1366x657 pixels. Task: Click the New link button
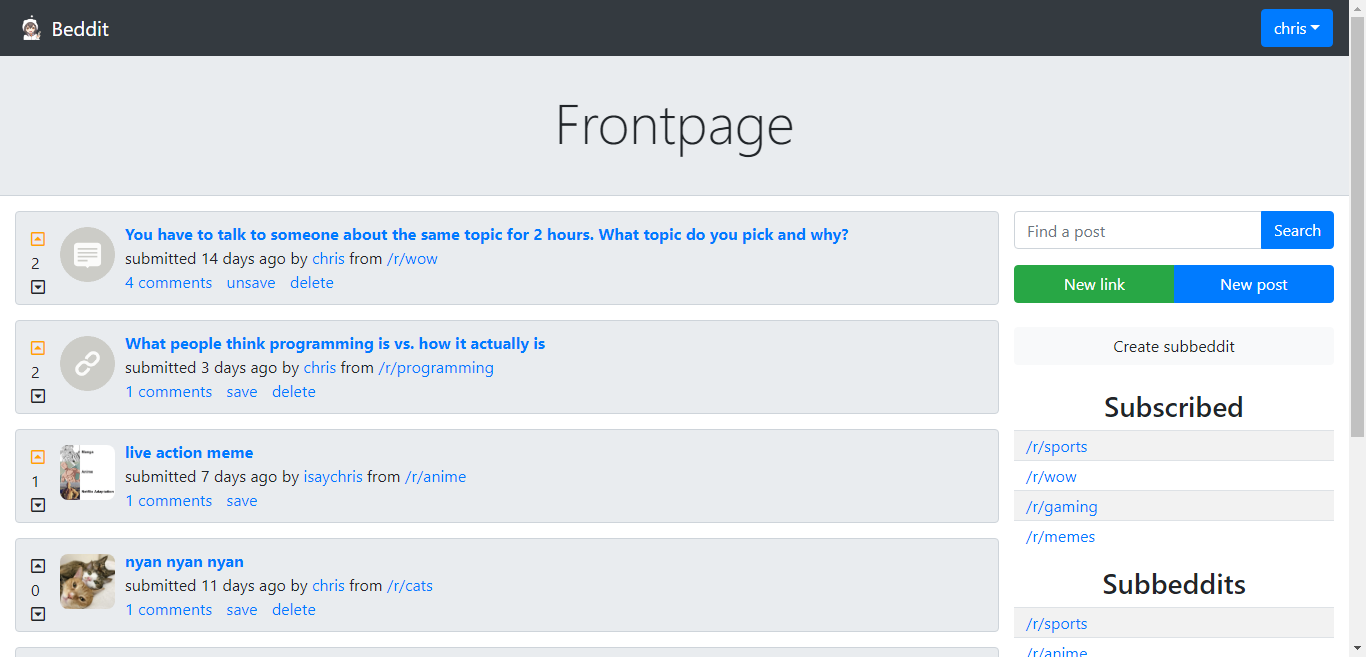pyautogui.click(x=1094, y=284)
